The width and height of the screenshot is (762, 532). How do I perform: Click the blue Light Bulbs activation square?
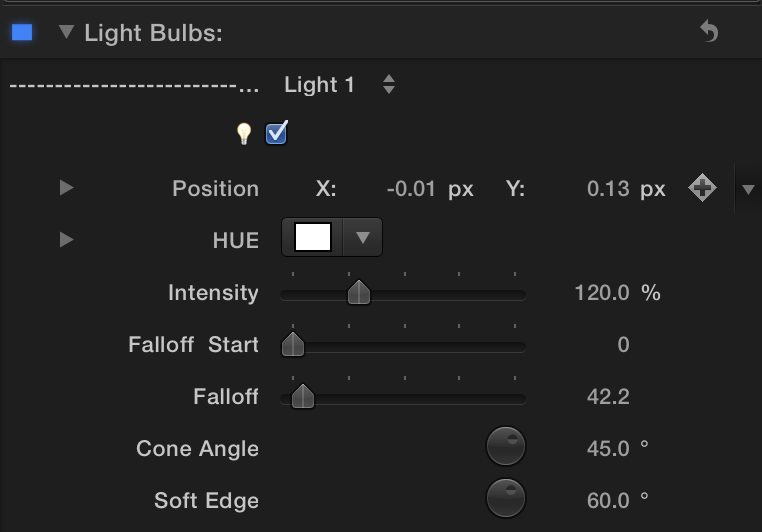[22, 32]
